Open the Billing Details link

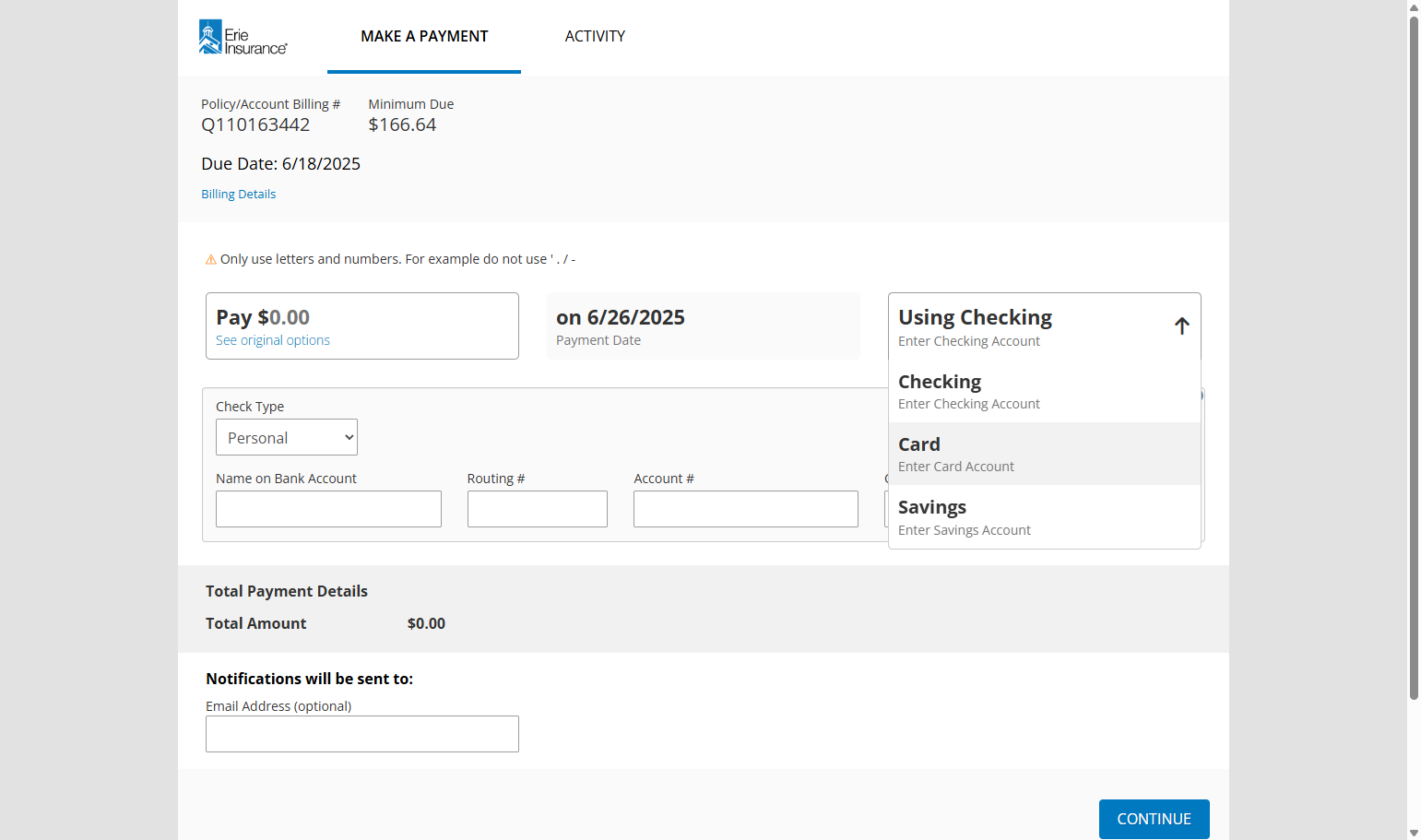click(239, 194)
